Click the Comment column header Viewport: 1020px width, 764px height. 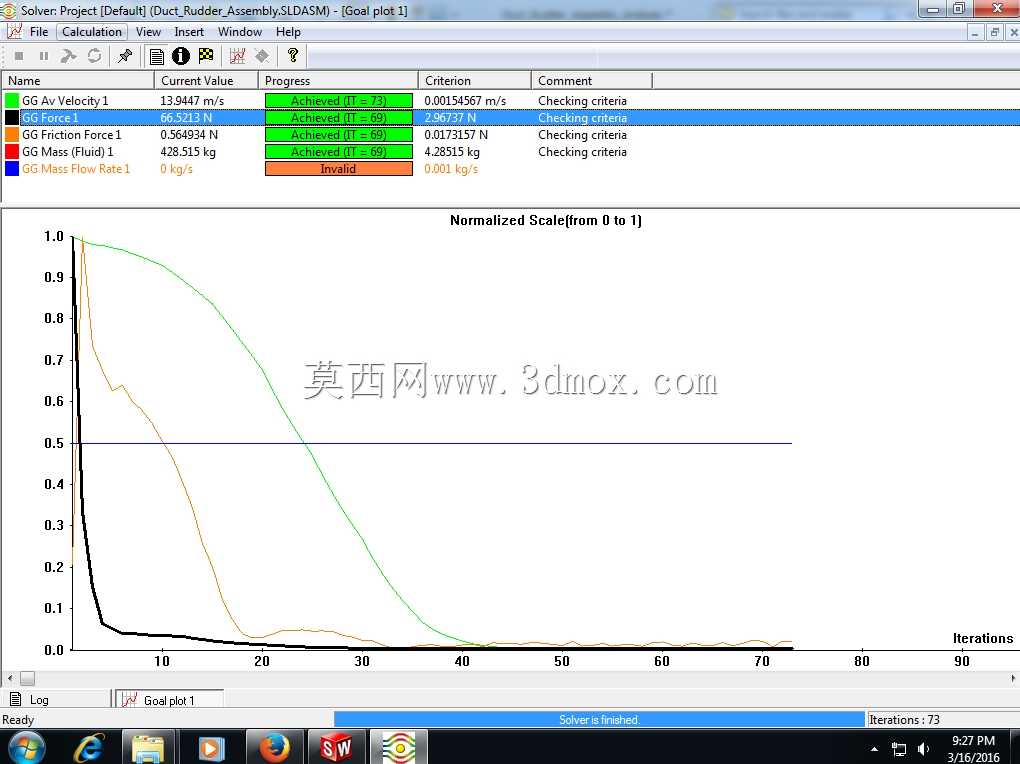[591, 81]
